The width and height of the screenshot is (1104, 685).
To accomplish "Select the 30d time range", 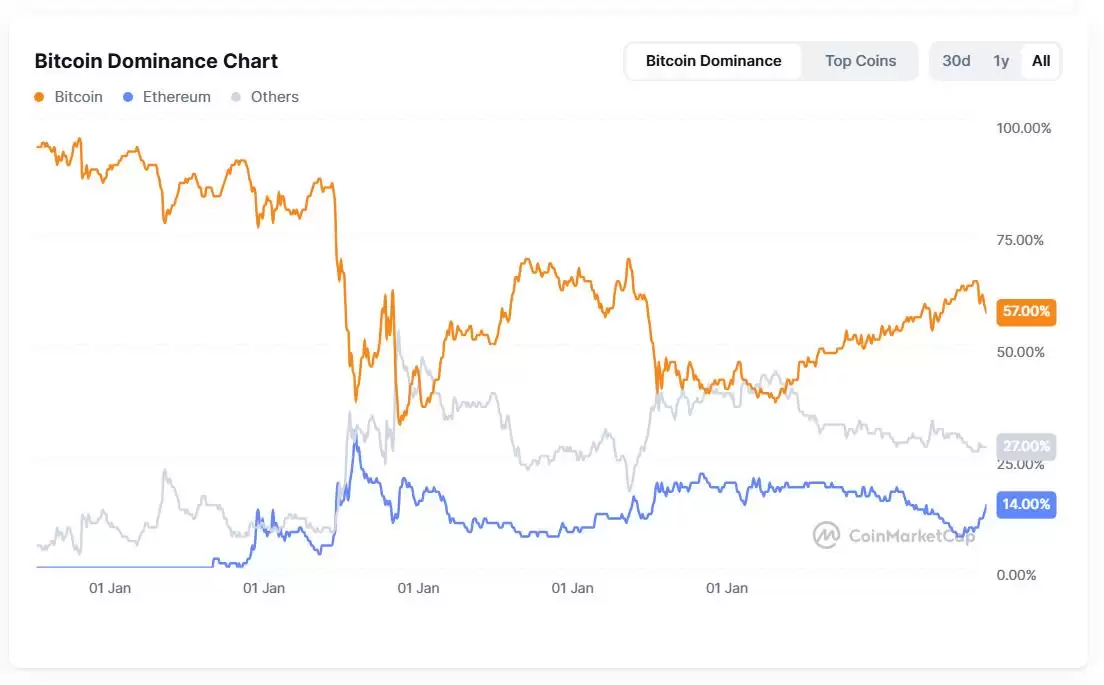I will 956,61.
